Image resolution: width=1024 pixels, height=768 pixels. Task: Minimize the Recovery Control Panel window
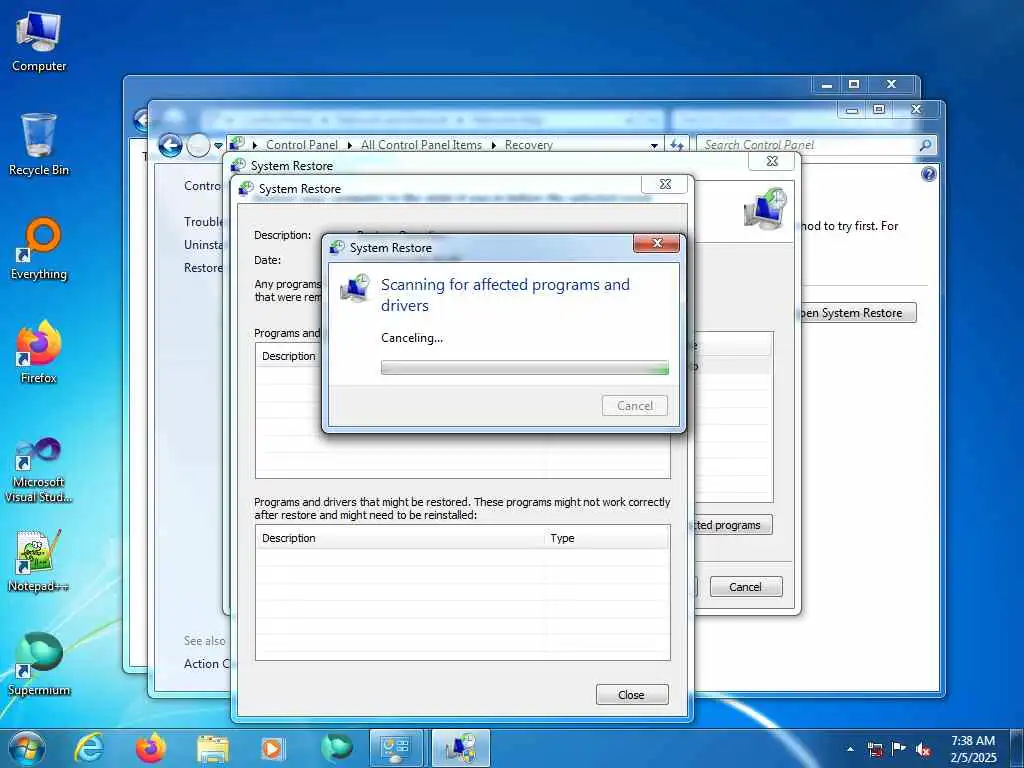pyautogui.click(x=852, y=109)
